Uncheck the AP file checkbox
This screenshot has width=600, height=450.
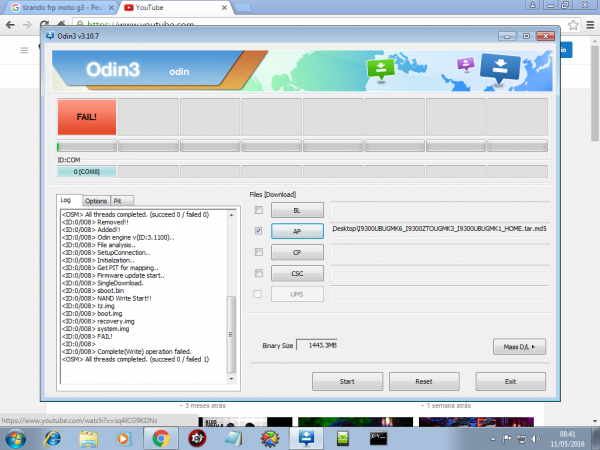(x=259, y=231)
